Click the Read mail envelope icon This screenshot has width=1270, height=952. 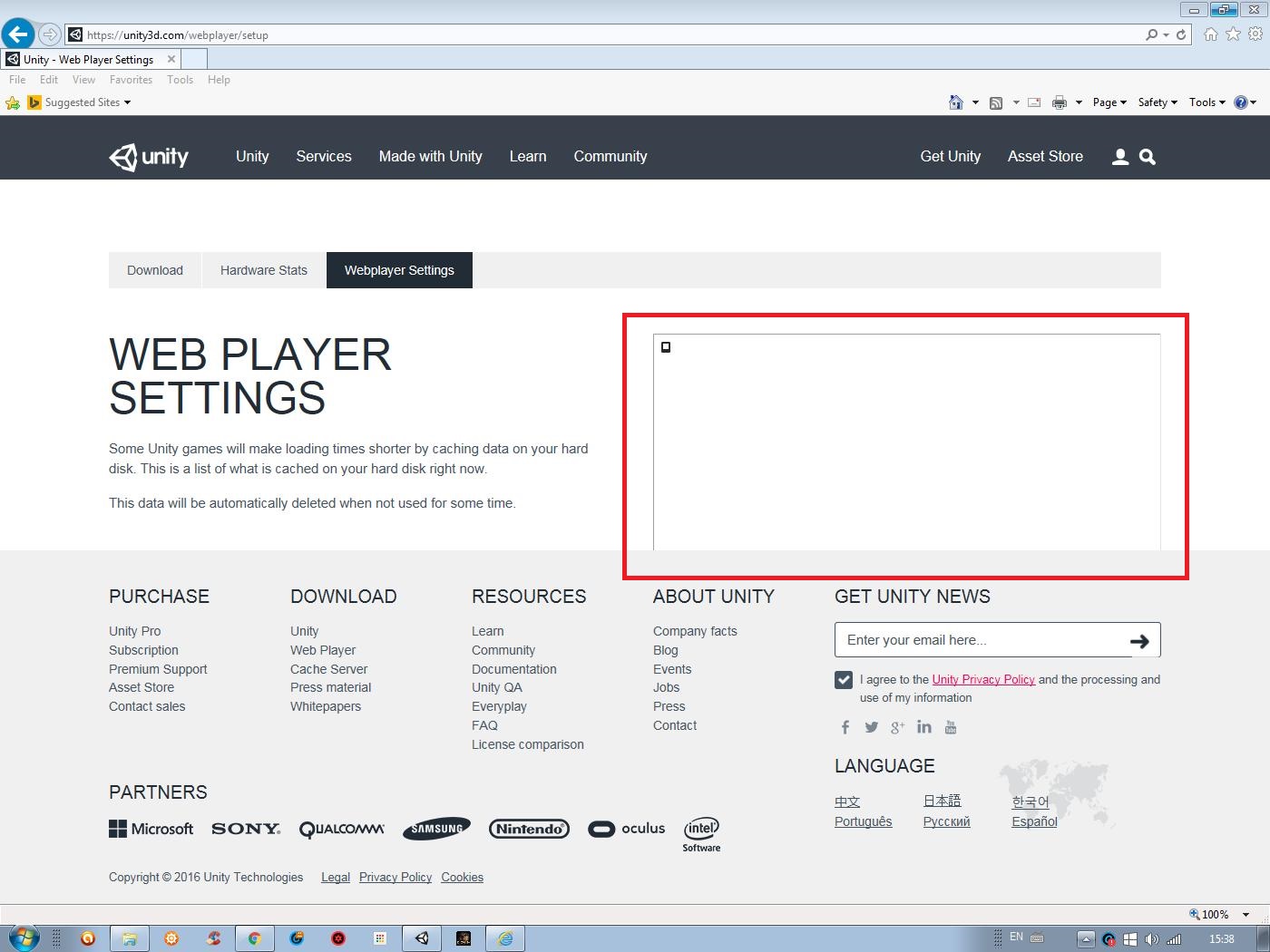pyautogui.click(x=1034, y=102)
